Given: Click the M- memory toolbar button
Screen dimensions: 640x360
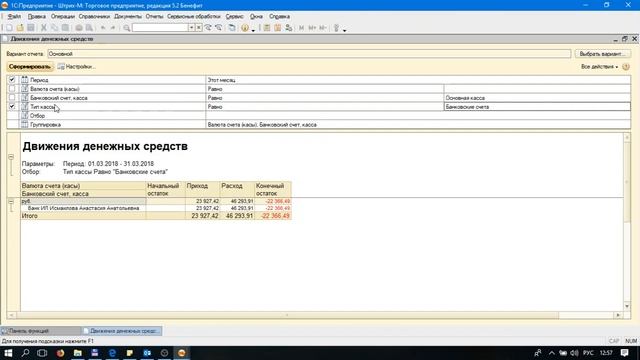Looking at the screenshot, I should click(x=323, y=28).
